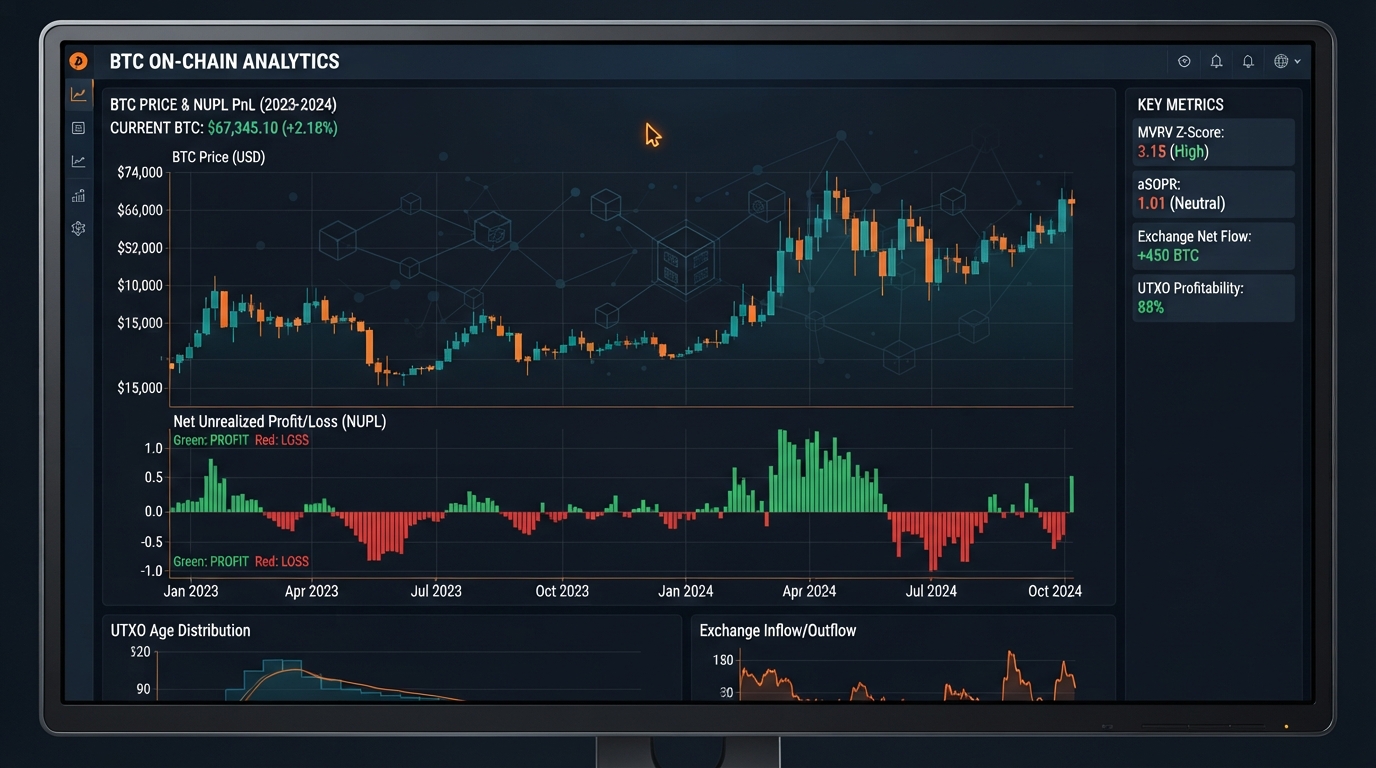Click the BTC ON-CHAIN ANALYTICS title
This screenshot has height=768, width=1376.
click(224, 61)
